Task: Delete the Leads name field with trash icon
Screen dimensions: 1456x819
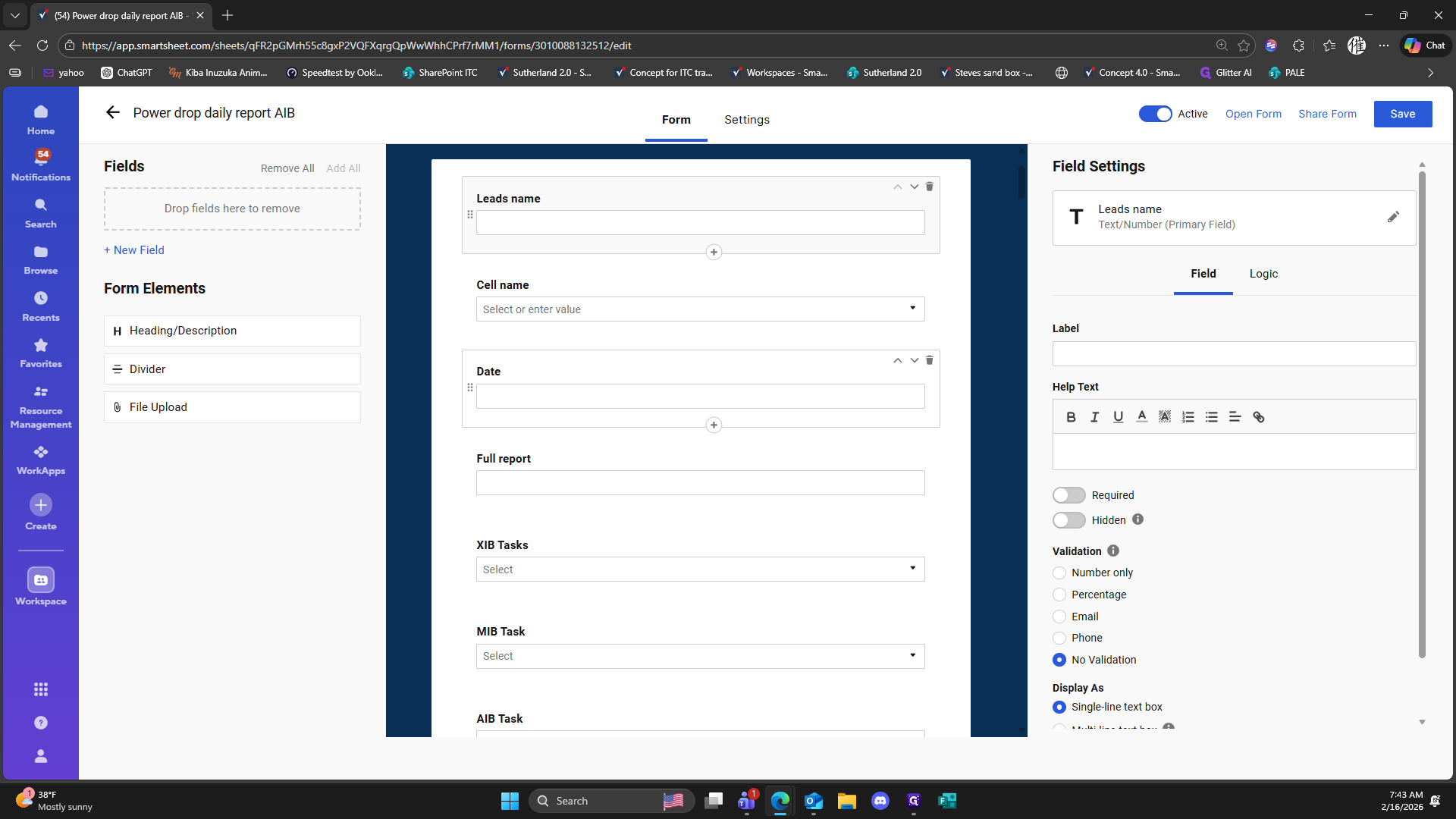Action: point(929,187)
